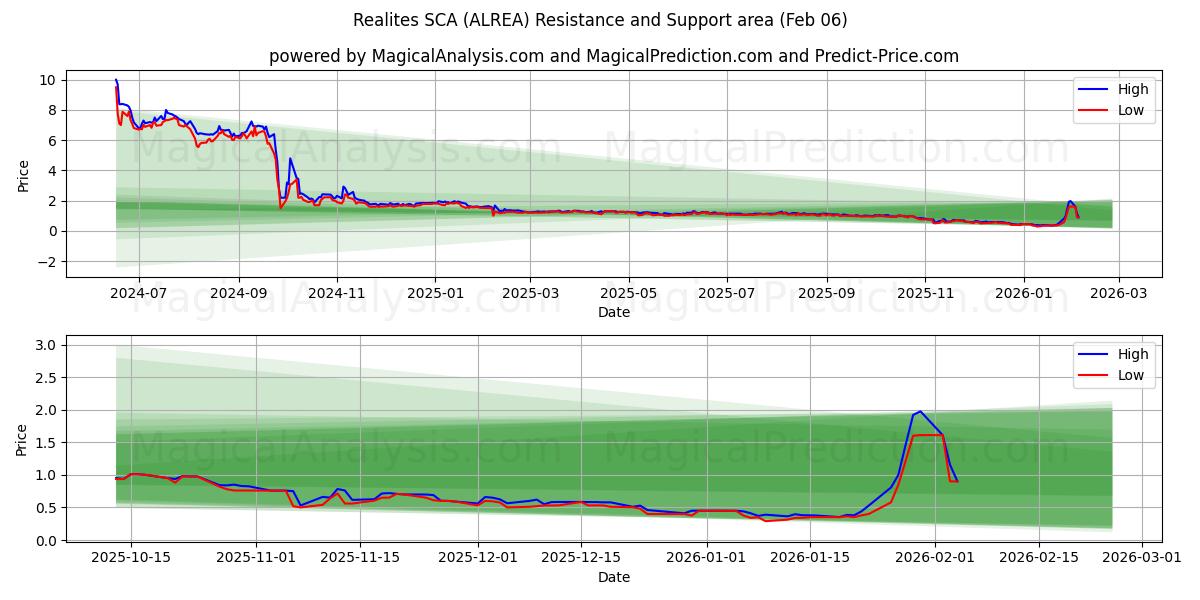The image size is (1200, 600).
Task: Click the "2025-11-15" tick label on bottom chart
Action: (359, 558)
